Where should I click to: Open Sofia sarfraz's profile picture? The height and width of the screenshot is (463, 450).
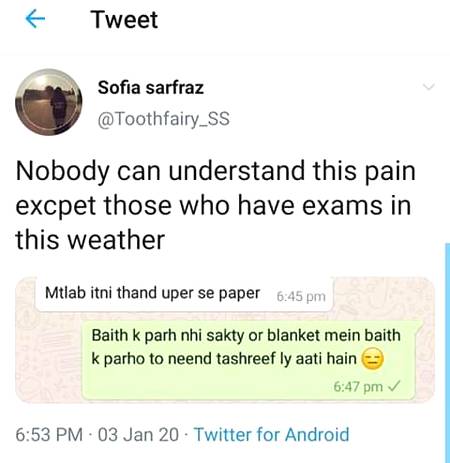click(x=49, y=102)
